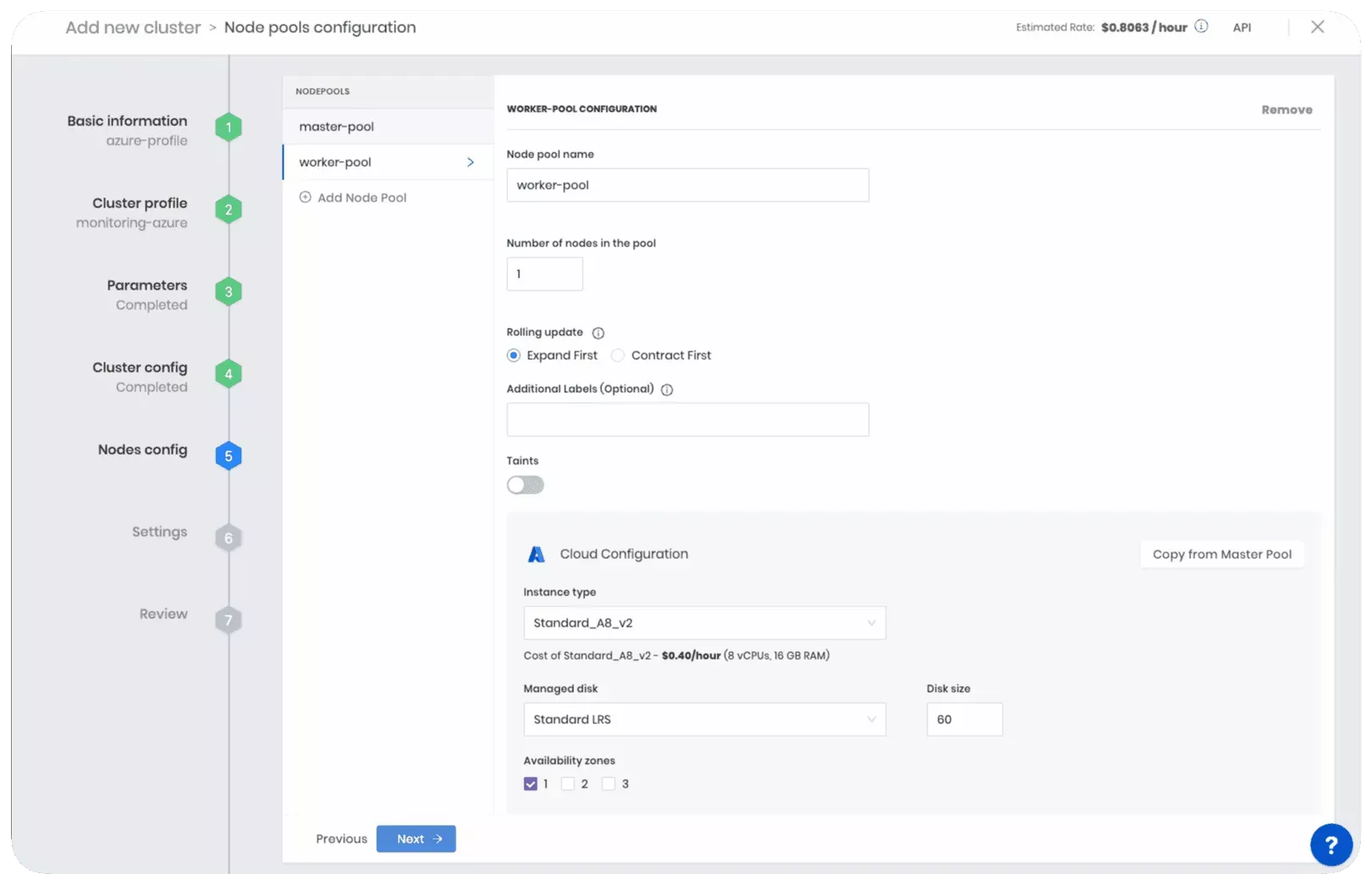Click step 6 Settings hexagon
The width and height of the screenshot is (1372, 885).
228,539
